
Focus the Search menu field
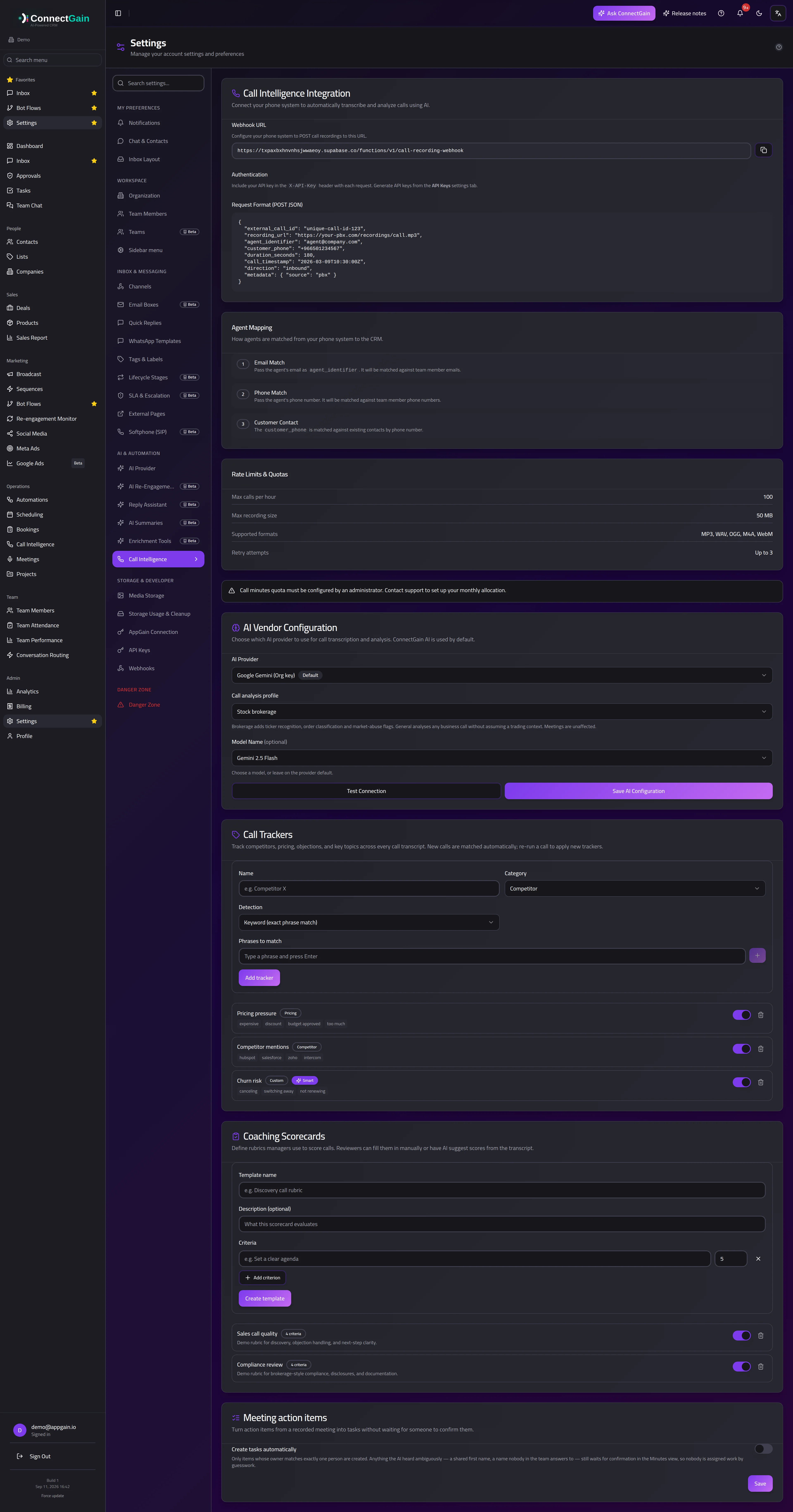click(x=53, y=60)
